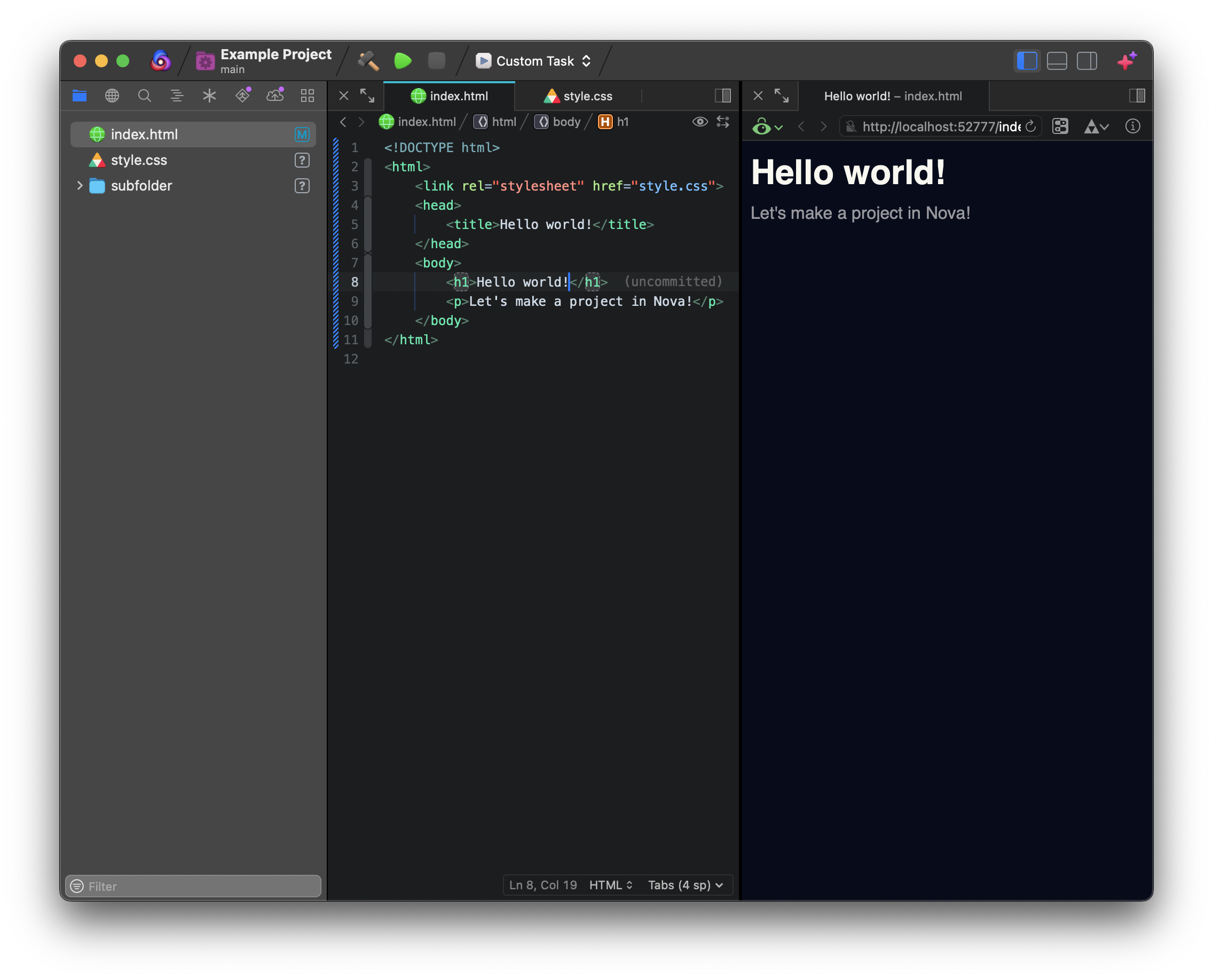Image resolution: width=1213 pixels, height=980 pixels.
Task: Select index.html in file sidebar
Action: [193, 135]
